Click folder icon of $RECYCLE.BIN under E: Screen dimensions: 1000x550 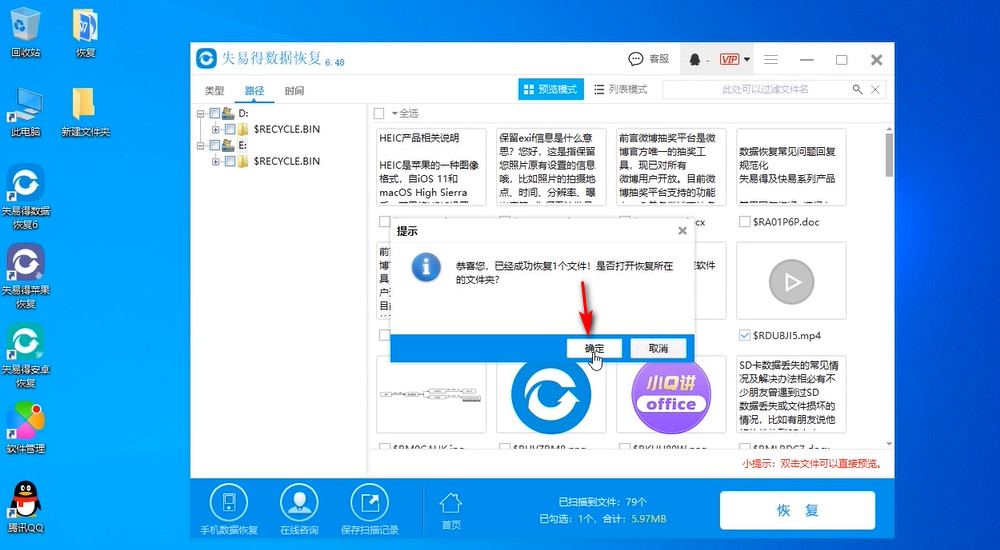pos(243,161)
